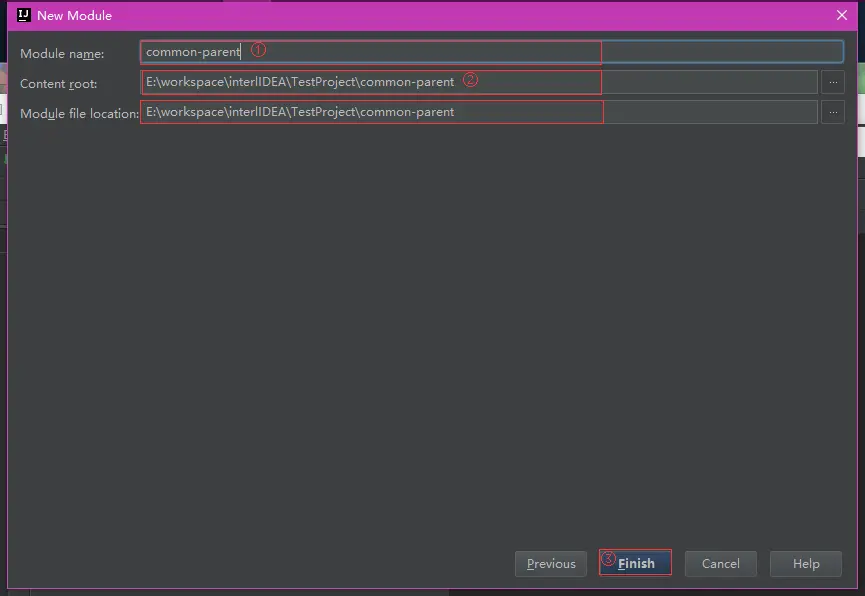Click the Module name label

point(62,53)
